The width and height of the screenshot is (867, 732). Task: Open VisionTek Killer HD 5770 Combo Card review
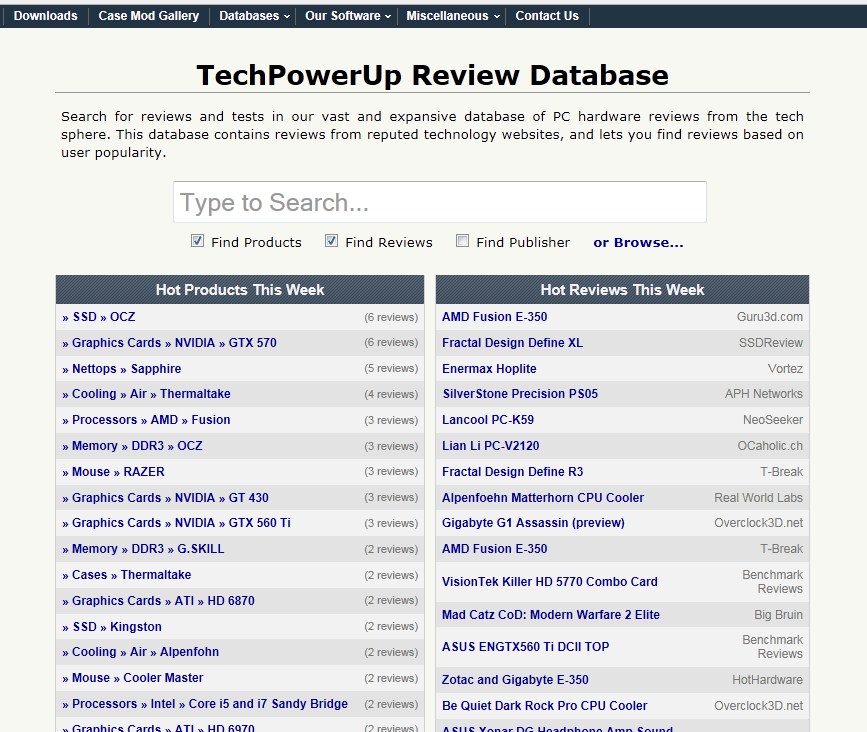[550, 582]
